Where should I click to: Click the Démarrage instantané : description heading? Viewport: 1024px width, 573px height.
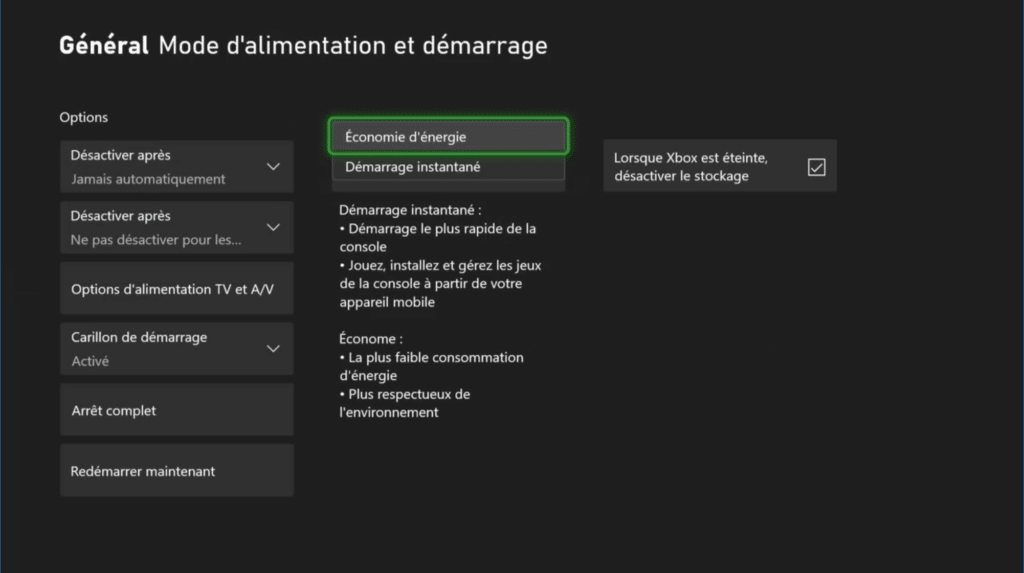(410, 210)
